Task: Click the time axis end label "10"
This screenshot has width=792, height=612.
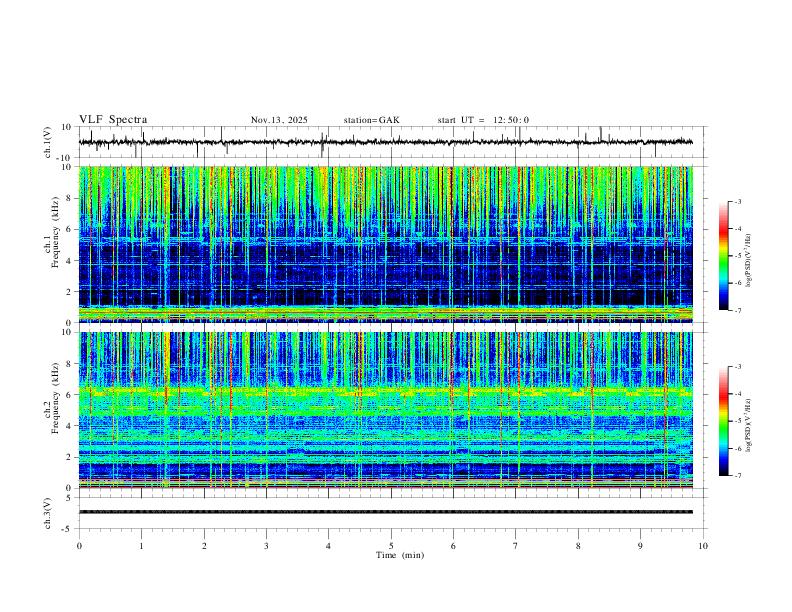Action: click(703, 546)
